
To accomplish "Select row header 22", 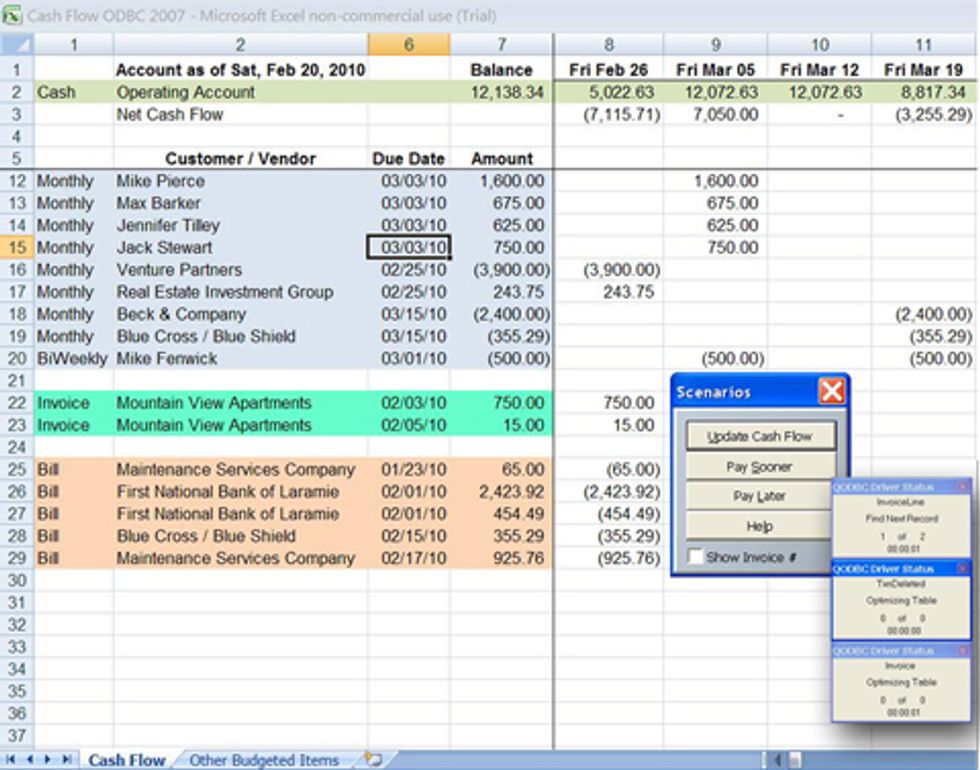I will (x=17, y=403).
